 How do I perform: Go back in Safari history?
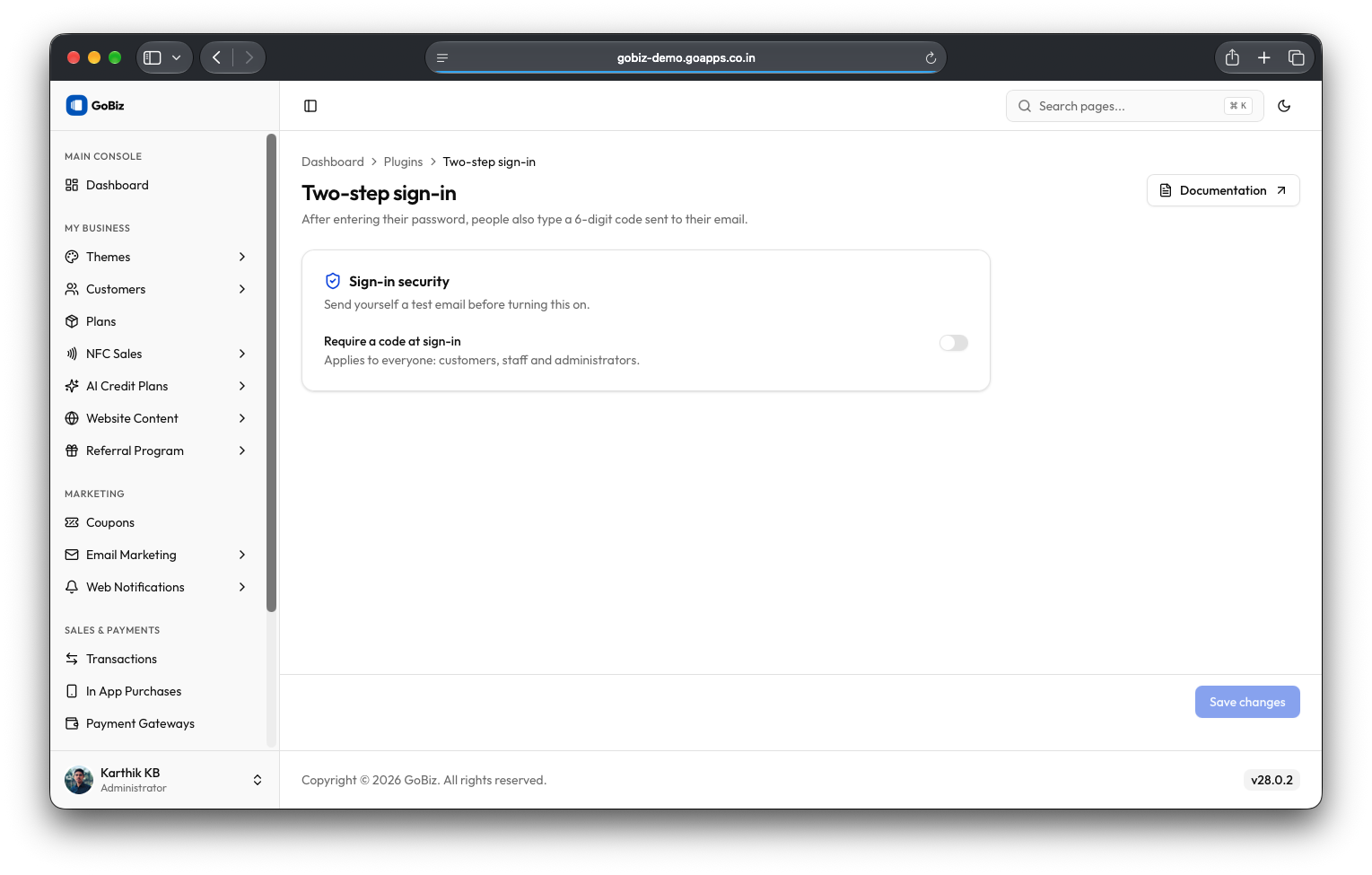point(217,57)
